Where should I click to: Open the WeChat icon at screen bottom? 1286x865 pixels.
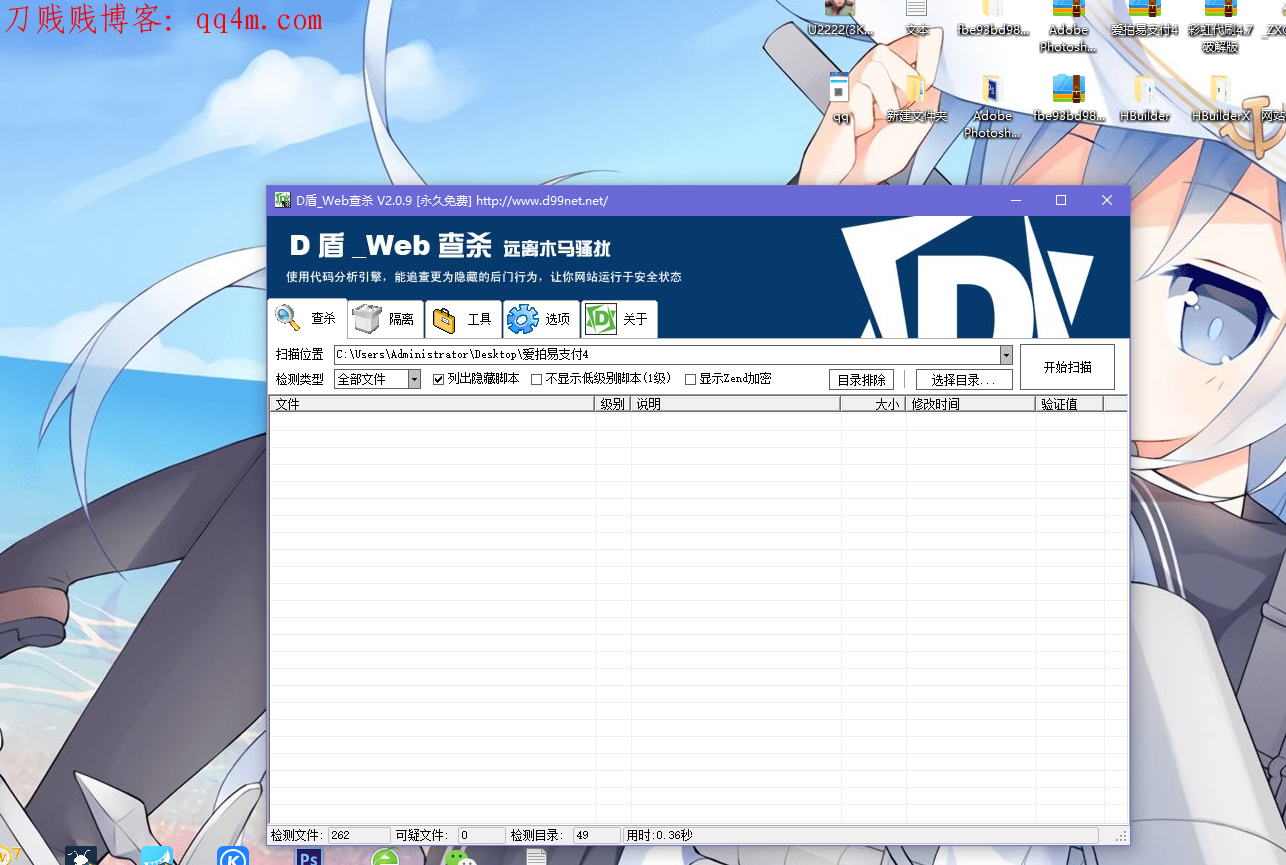[458, 857]
